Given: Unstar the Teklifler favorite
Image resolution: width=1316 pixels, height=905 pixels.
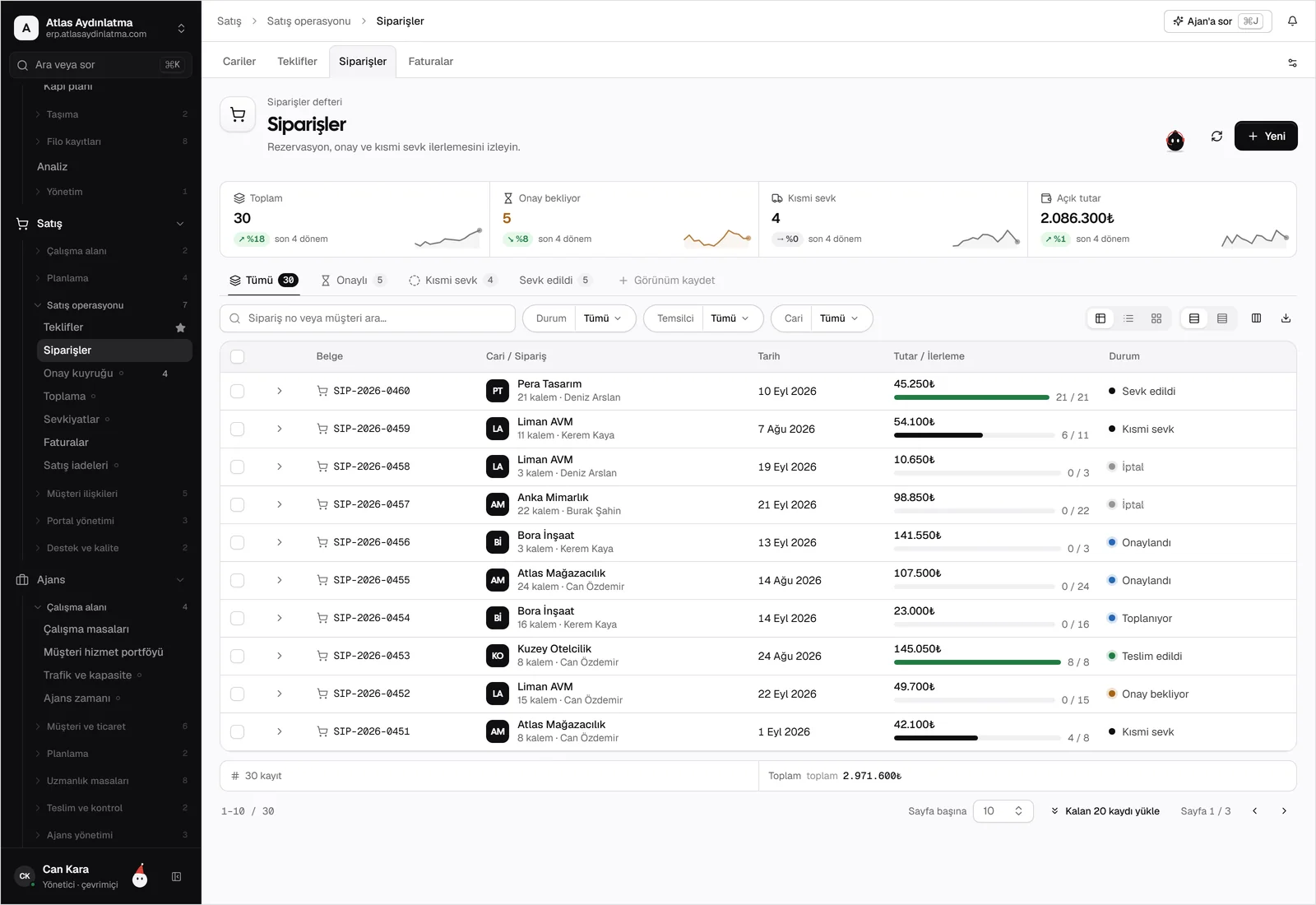Looking at the screenshot, I should [180, 327].
